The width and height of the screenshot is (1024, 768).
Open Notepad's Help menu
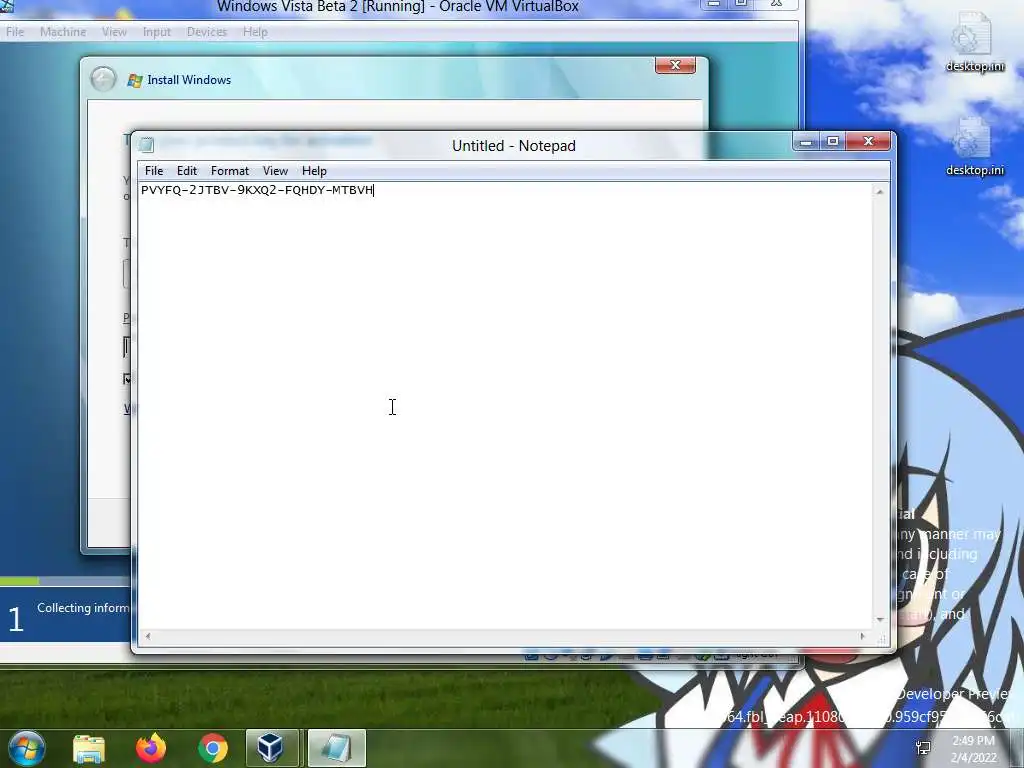point(314,171)
